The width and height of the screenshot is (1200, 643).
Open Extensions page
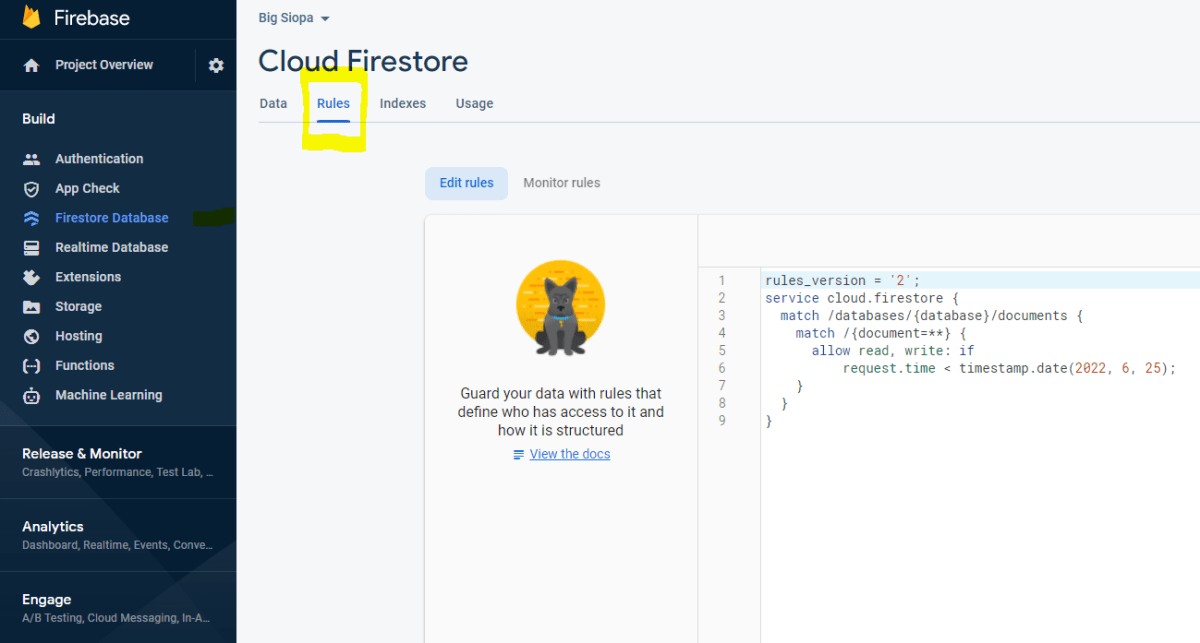pos(88,277)
